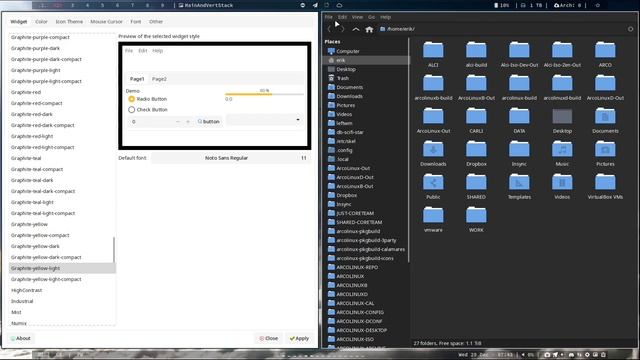Open Edit menu in file manager
This screenshot has width=640, height=360.
342,17
